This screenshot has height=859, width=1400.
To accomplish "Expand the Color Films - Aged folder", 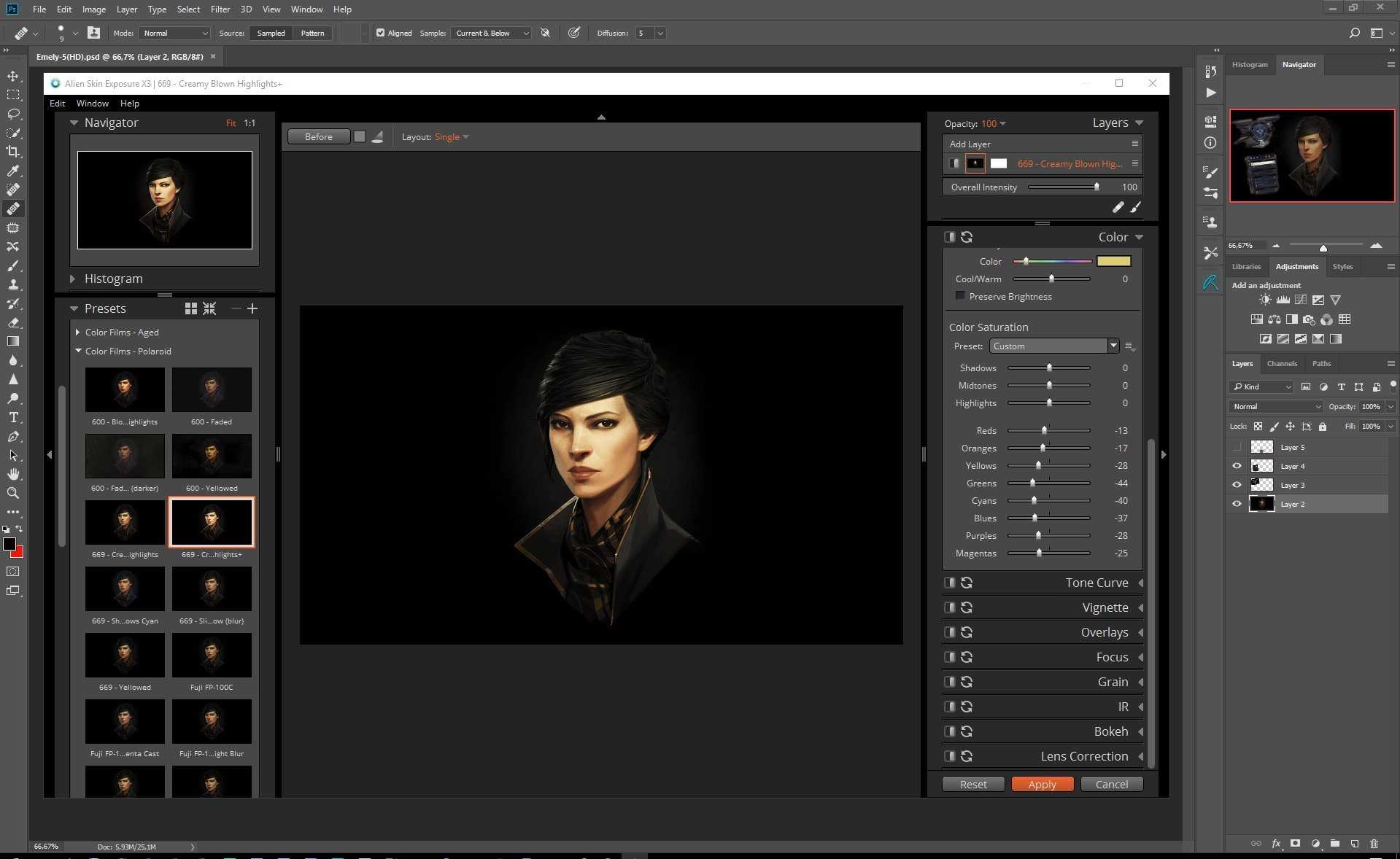I will 77,332.
